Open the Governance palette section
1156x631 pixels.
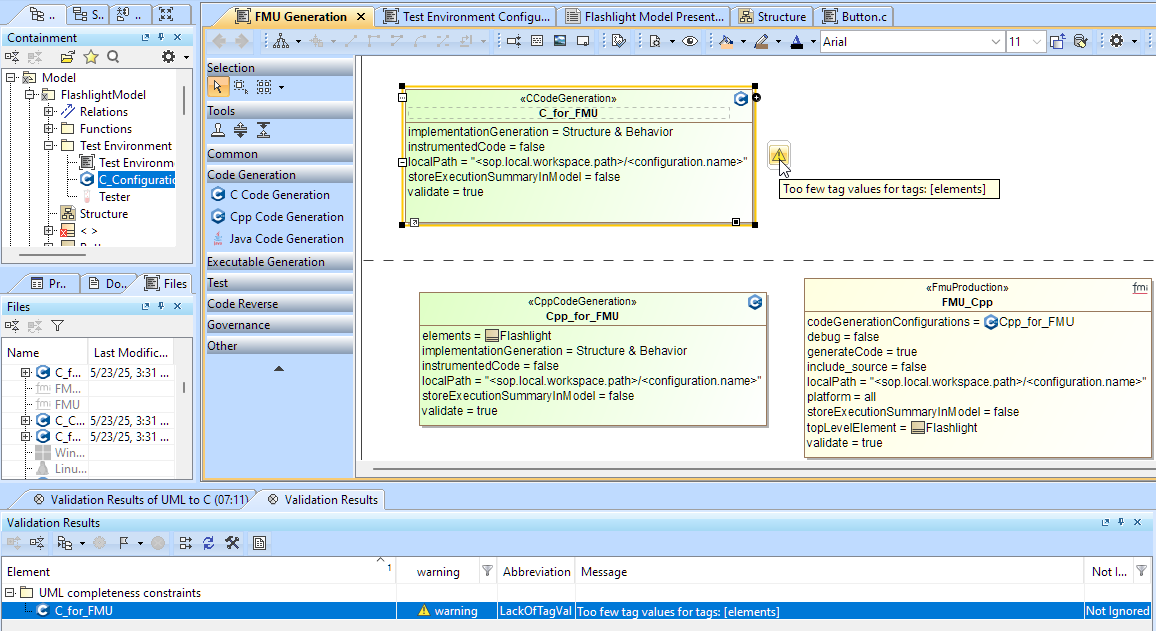[239, 325]
